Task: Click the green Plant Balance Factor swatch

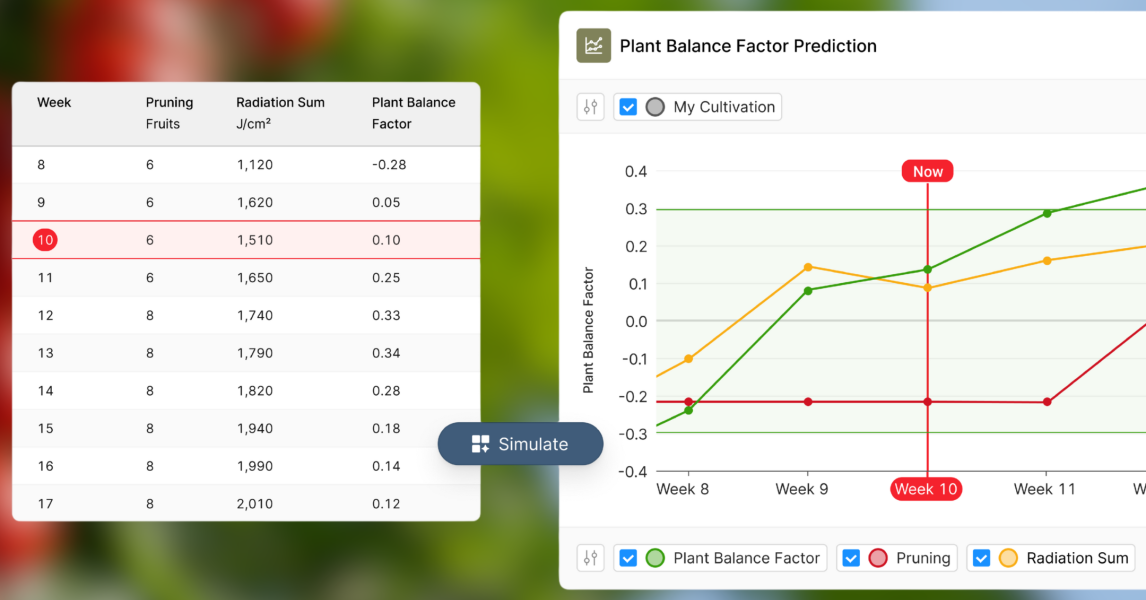Action: [656, 558]
